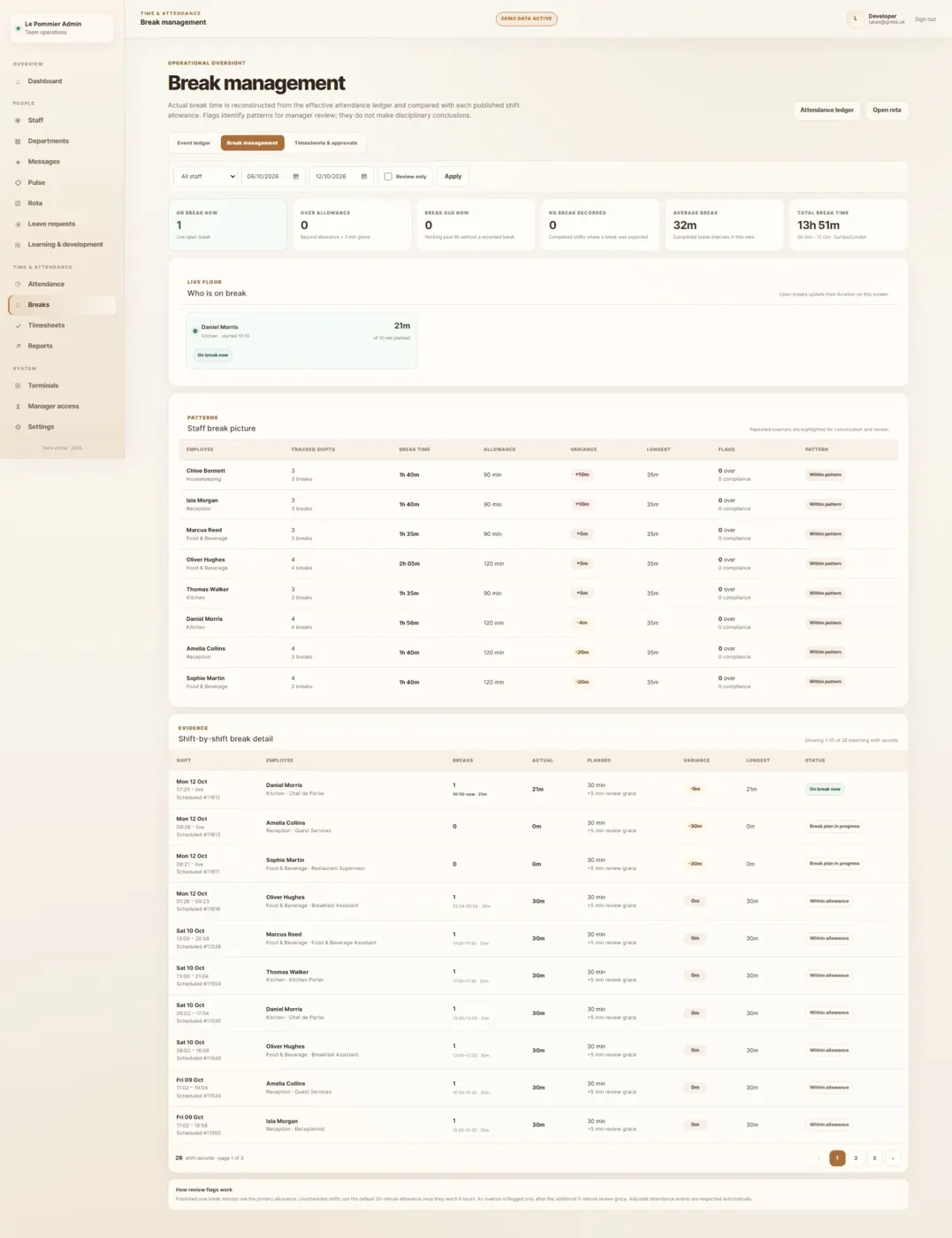Click the Learning & development icon
The height and width of the screenshot is (1238, 952).
[x=18, y=245]
